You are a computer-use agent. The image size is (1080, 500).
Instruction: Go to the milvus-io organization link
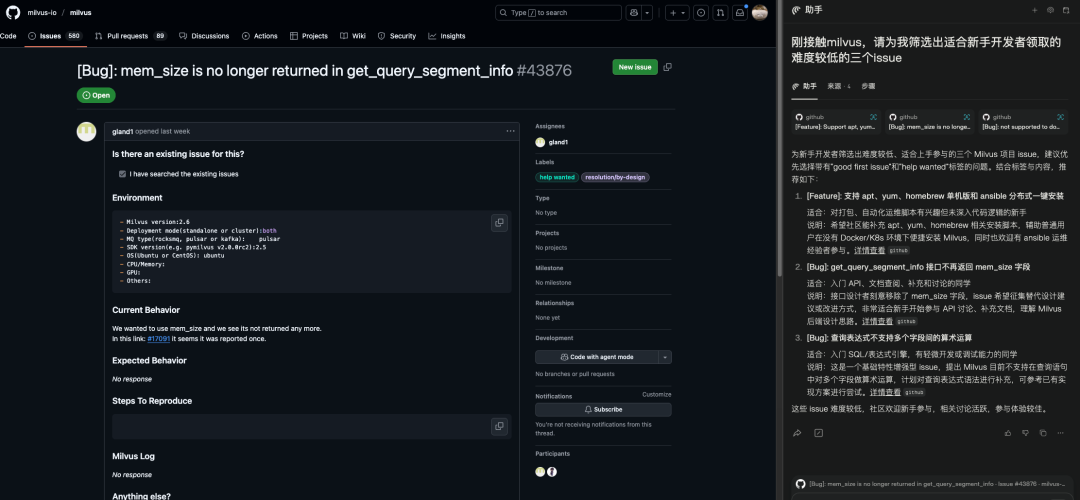(x=42, y=12)
